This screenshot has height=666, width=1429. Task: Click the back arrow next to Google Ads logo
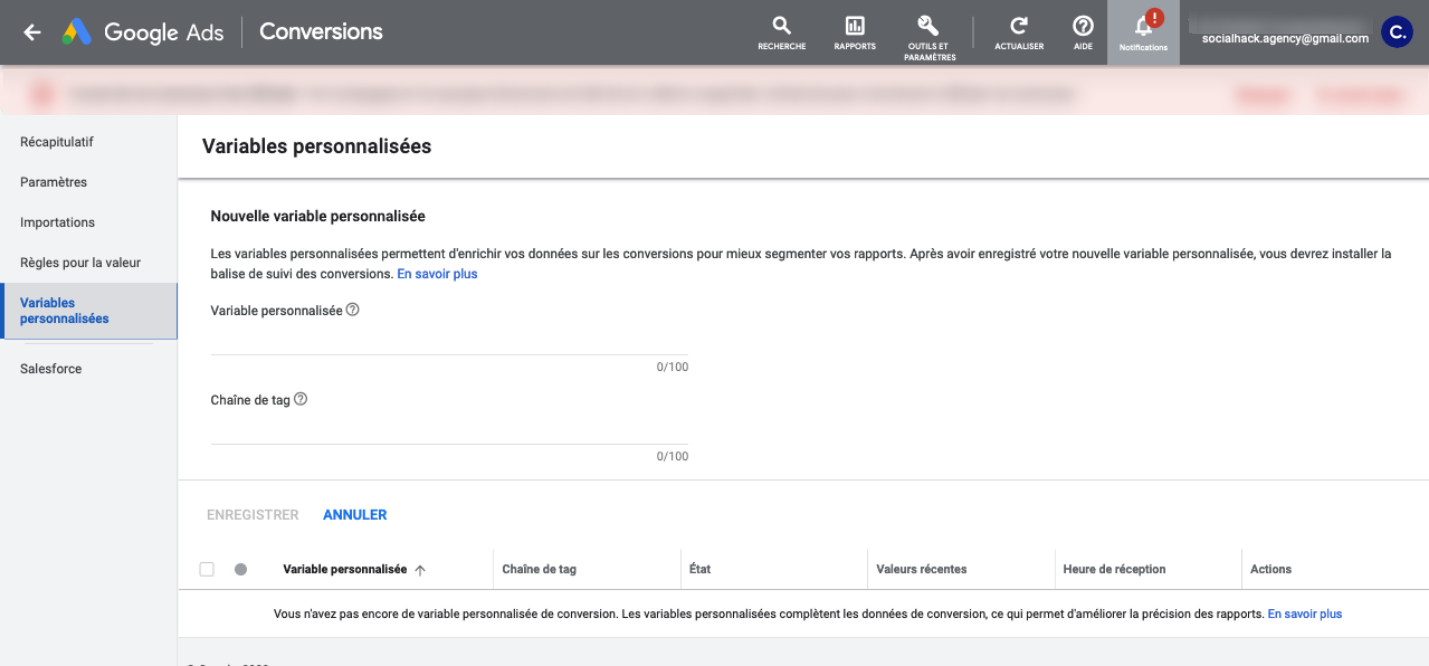(x=31, y=31)
